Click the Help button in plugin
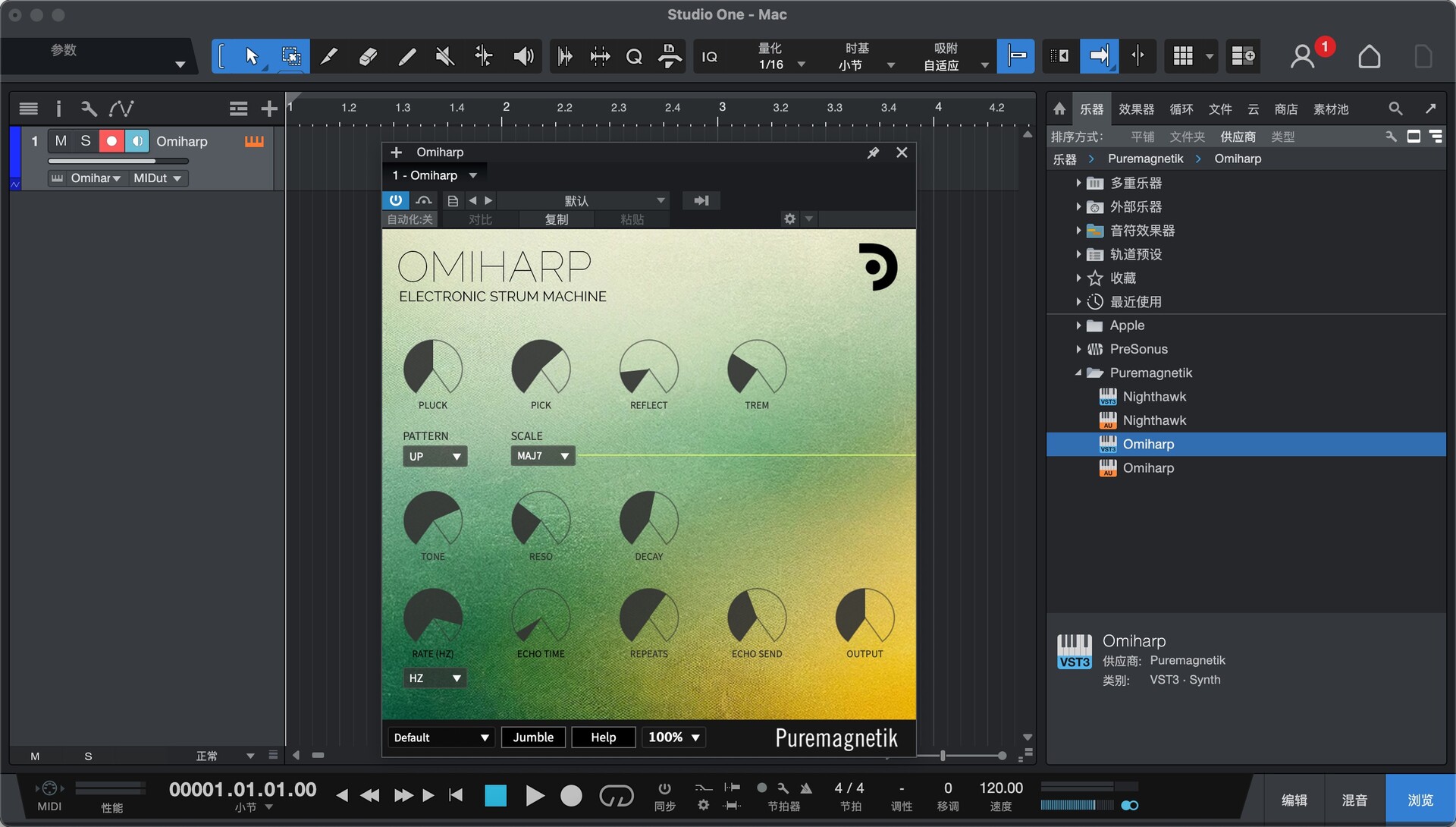The width and height of the screenshot is (1456, 827). (603, 737)
